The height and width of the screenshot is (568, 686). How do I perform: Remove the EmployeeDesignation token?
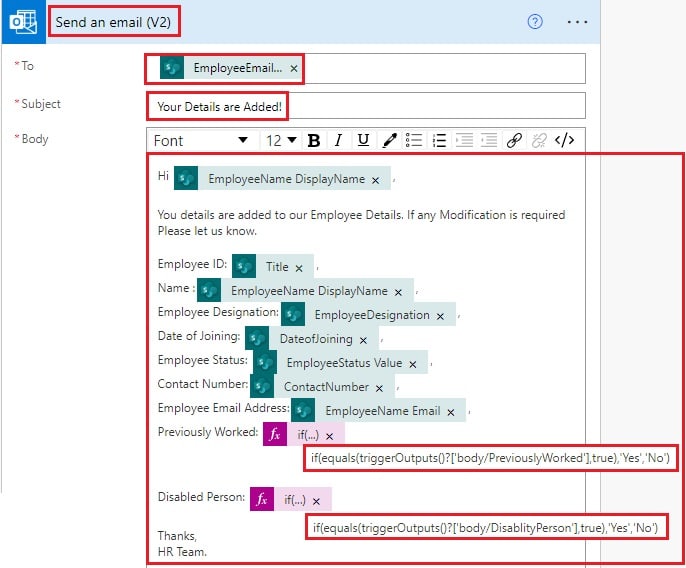440,316
